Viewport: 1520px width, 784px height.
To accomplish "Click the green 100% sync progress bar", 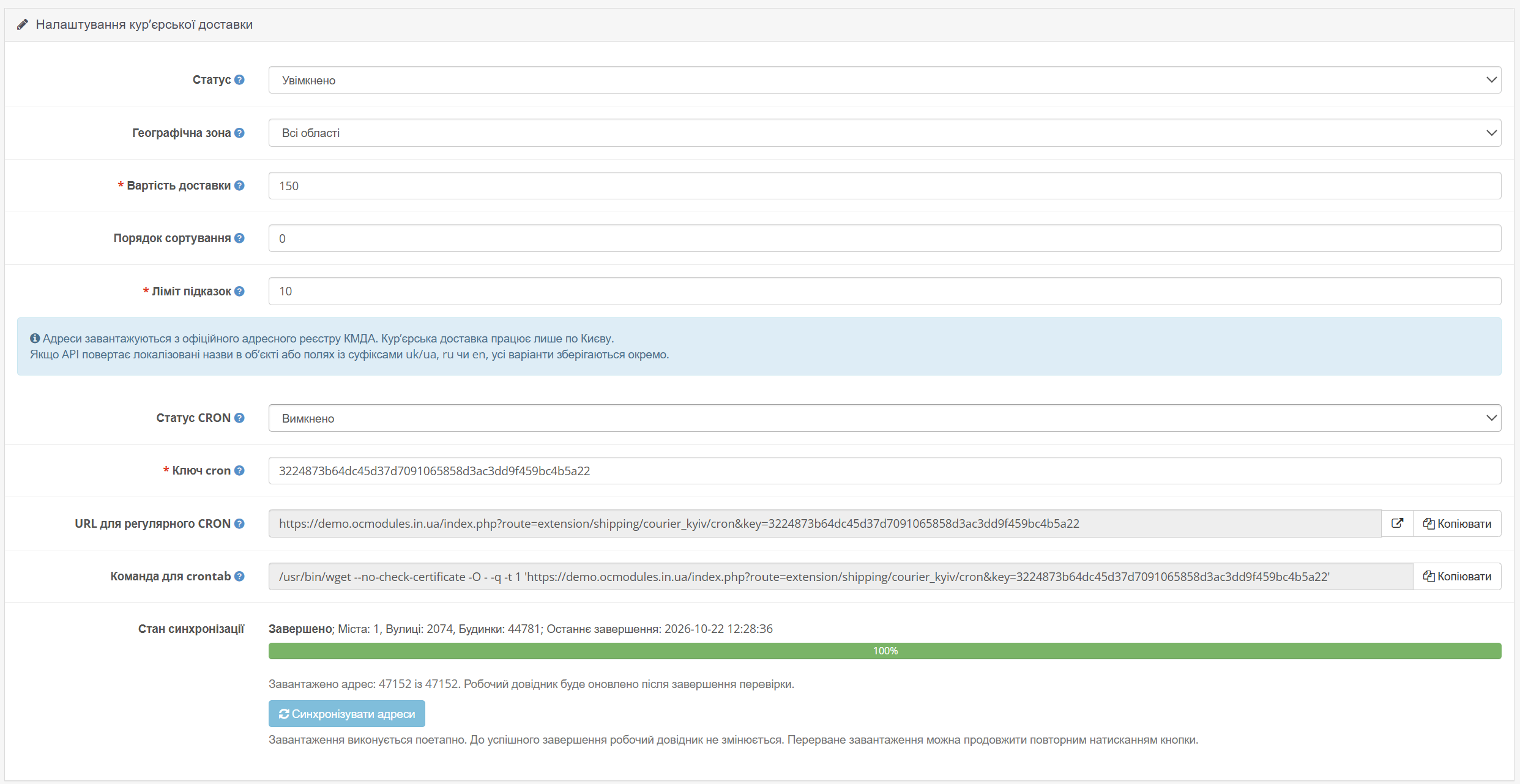I will pyautogui.click(x=885, y=651).
